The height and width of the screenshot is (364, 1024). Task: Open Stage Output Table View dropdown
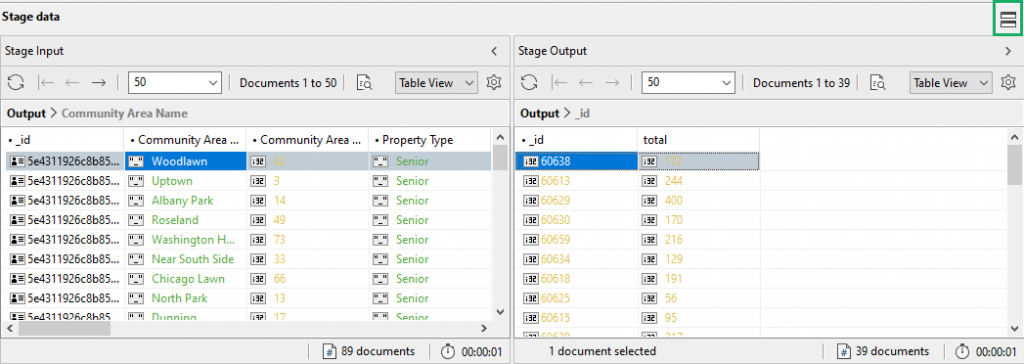[950, 83]
